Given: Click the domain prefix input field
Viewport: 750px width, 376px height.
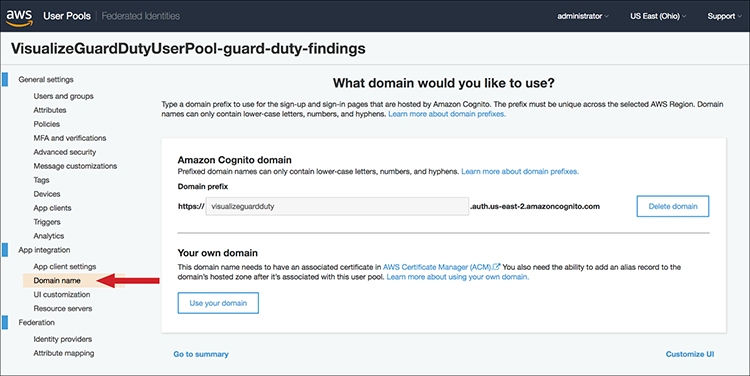Looking at the screenshot, I should tap(337, 206).
